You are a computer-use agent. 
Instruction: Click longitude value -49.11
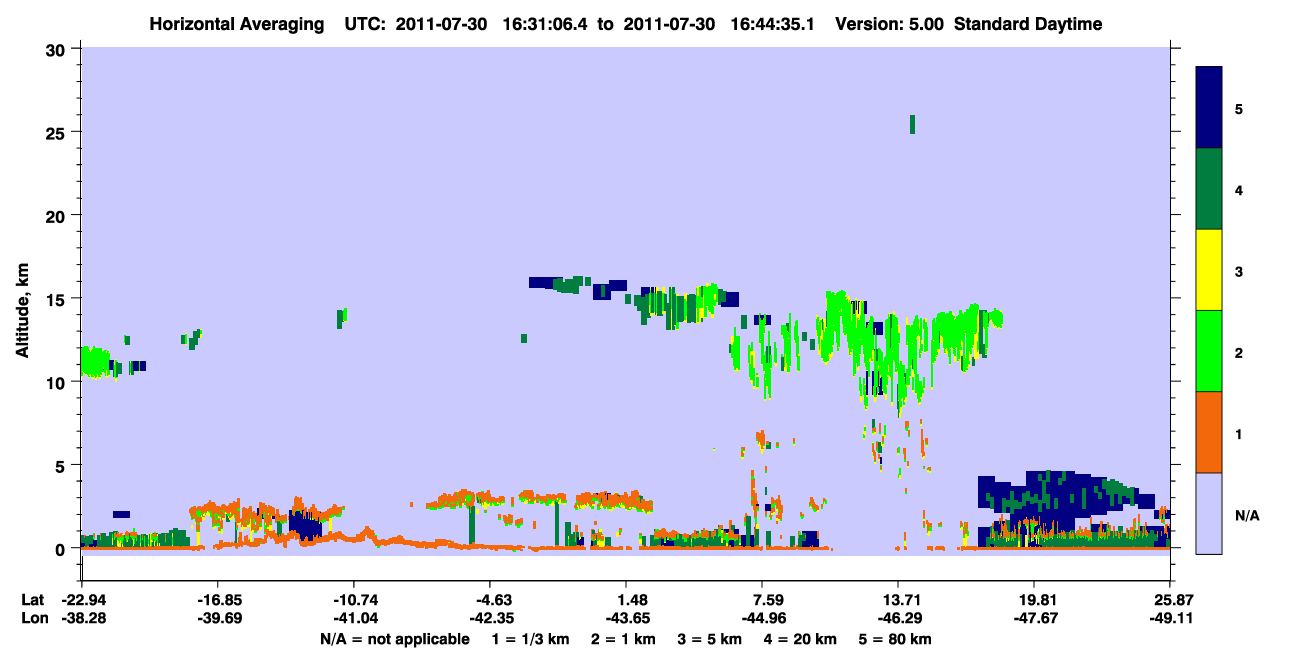1169,619
